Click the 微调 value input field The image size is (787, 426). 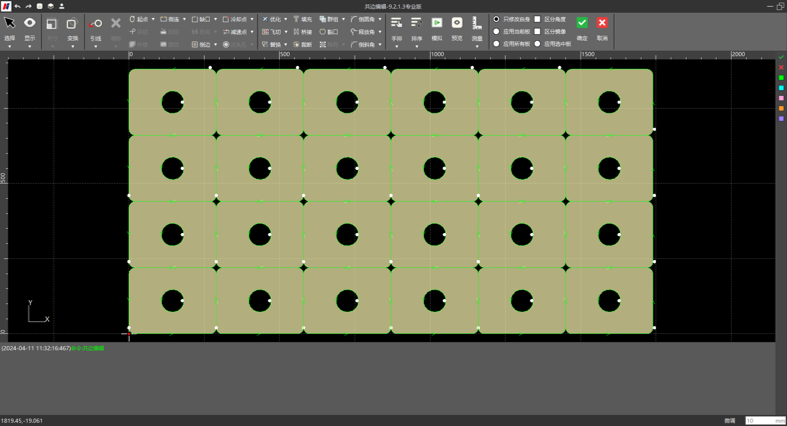pyautogui.click(x=764, y=421)
